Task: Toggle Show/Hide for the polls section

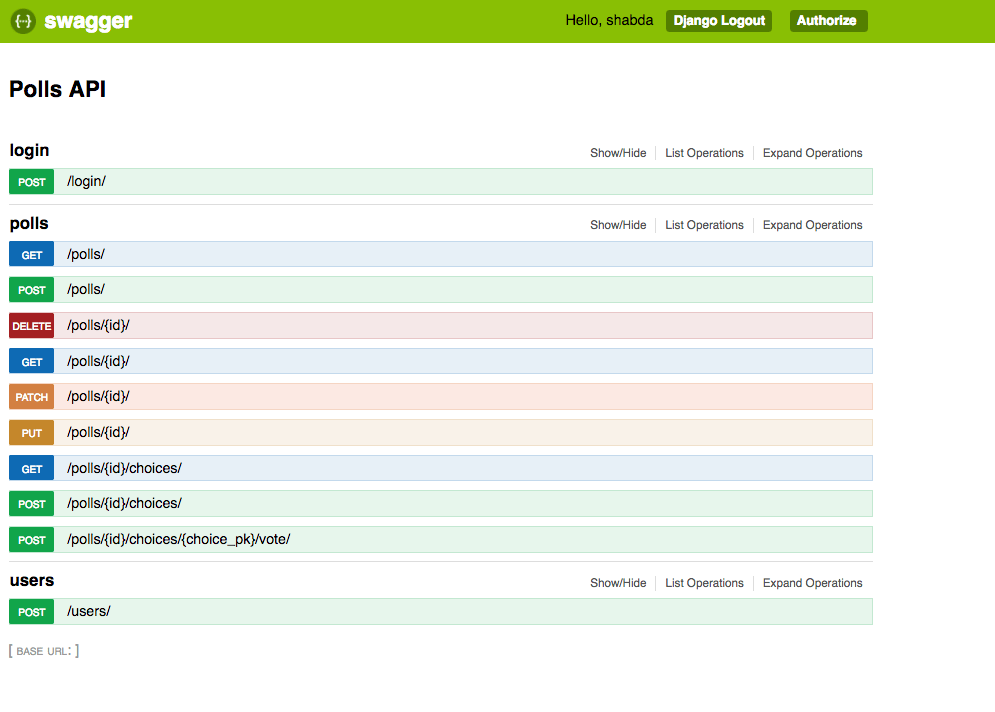Action: click(x=618, y=224)
